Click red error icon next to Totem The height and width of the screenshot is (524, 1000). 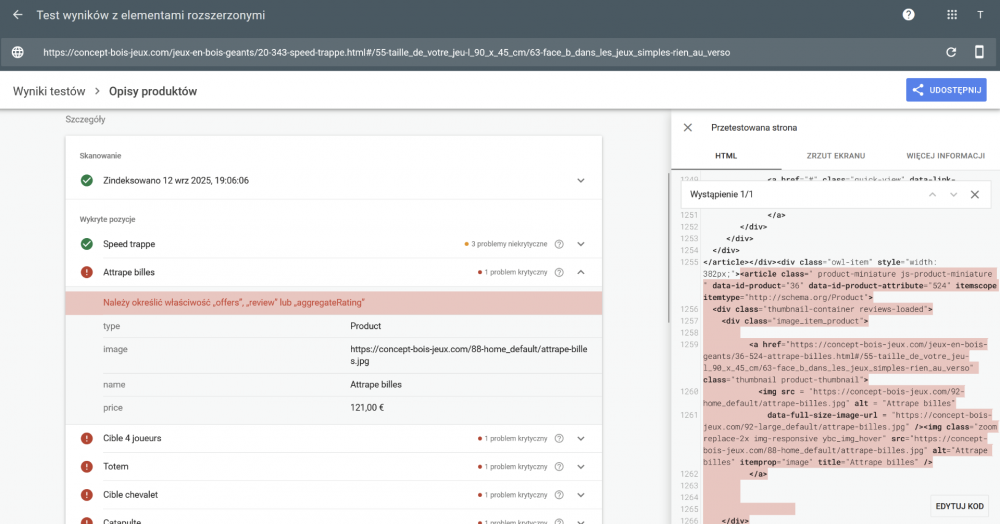[87, 467]
